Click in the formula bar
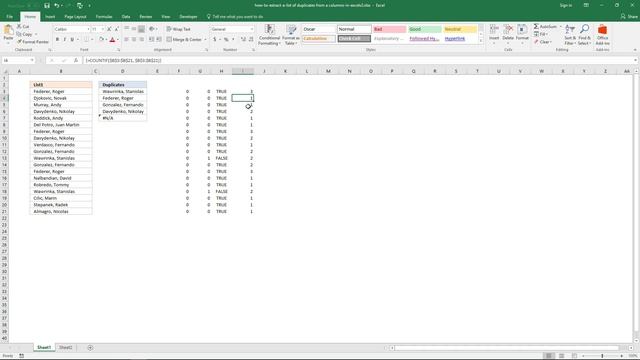Image resolution: width=640 pixels, height=360 pixels. coord(359,60)
